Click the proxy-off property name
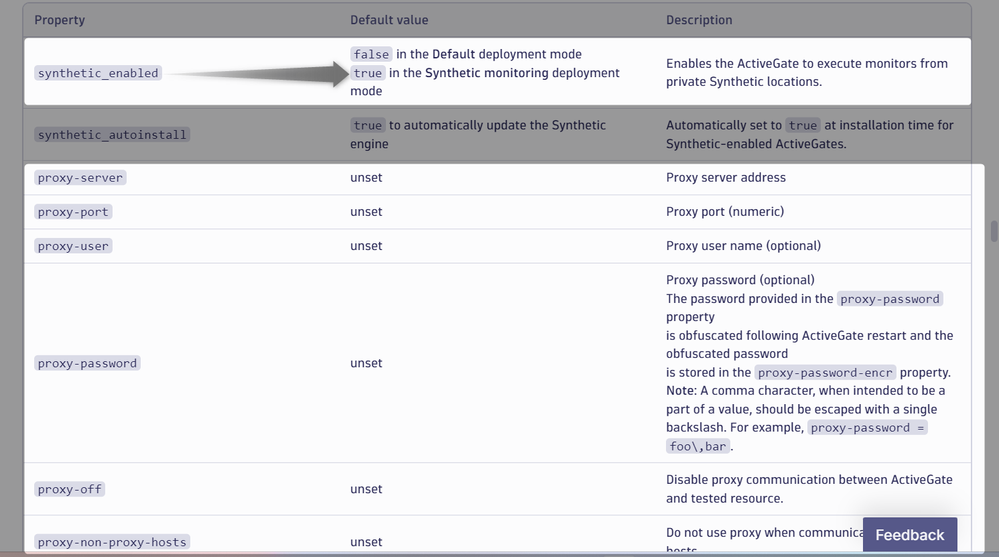Screen dimensions: 999x557 click(69, 489)
